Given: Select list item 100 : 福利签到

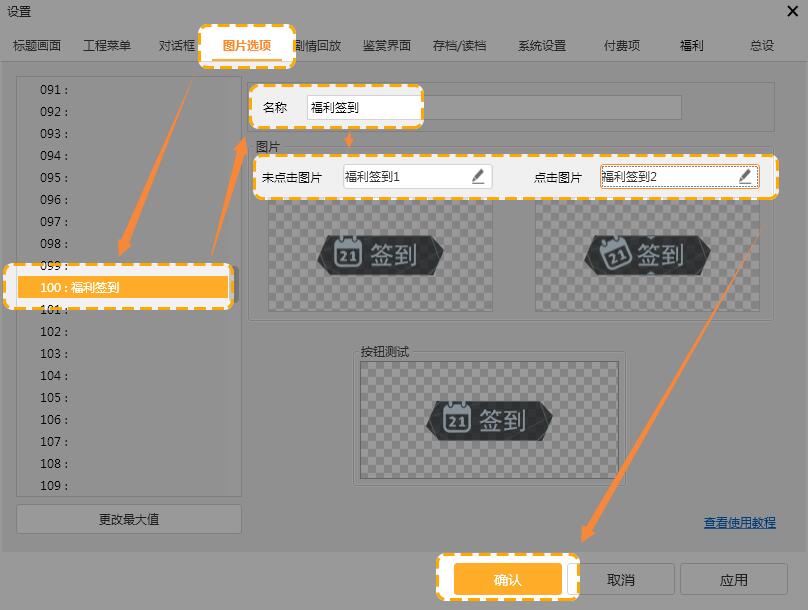Looking at the screenshot, I should 124,288.
